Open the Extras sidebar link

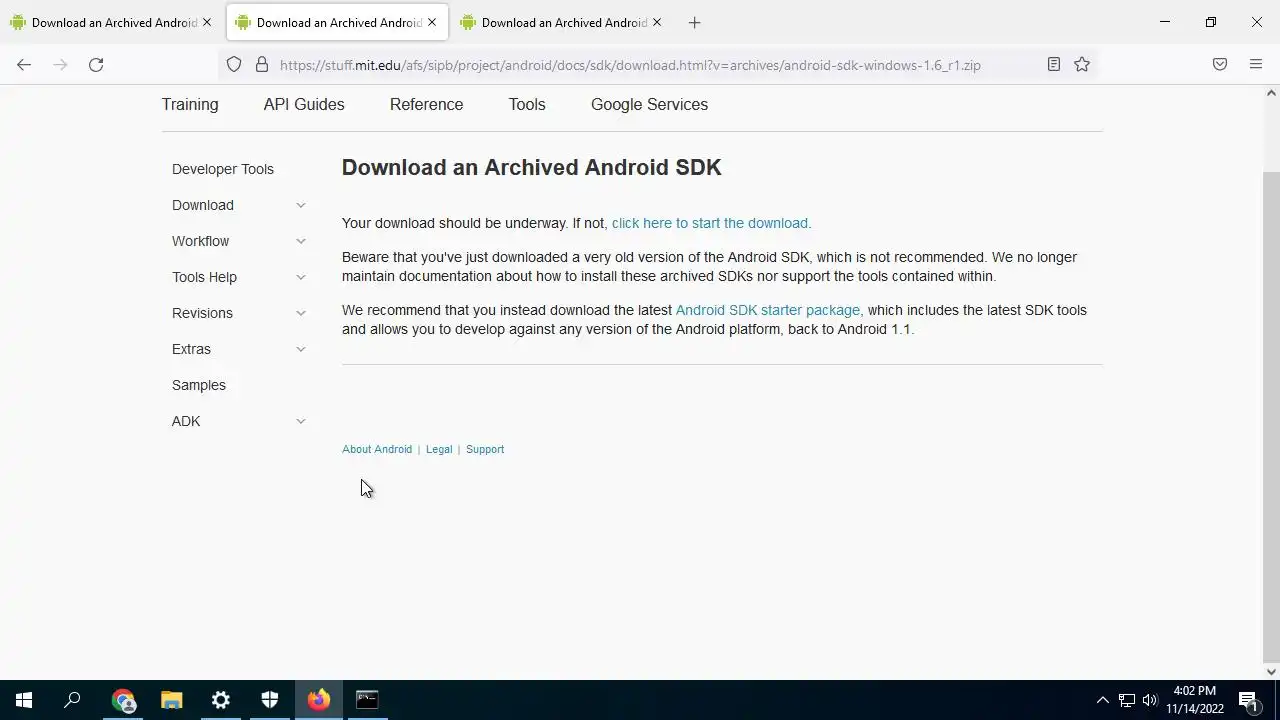pyautogui.click(x=191, y=349)
